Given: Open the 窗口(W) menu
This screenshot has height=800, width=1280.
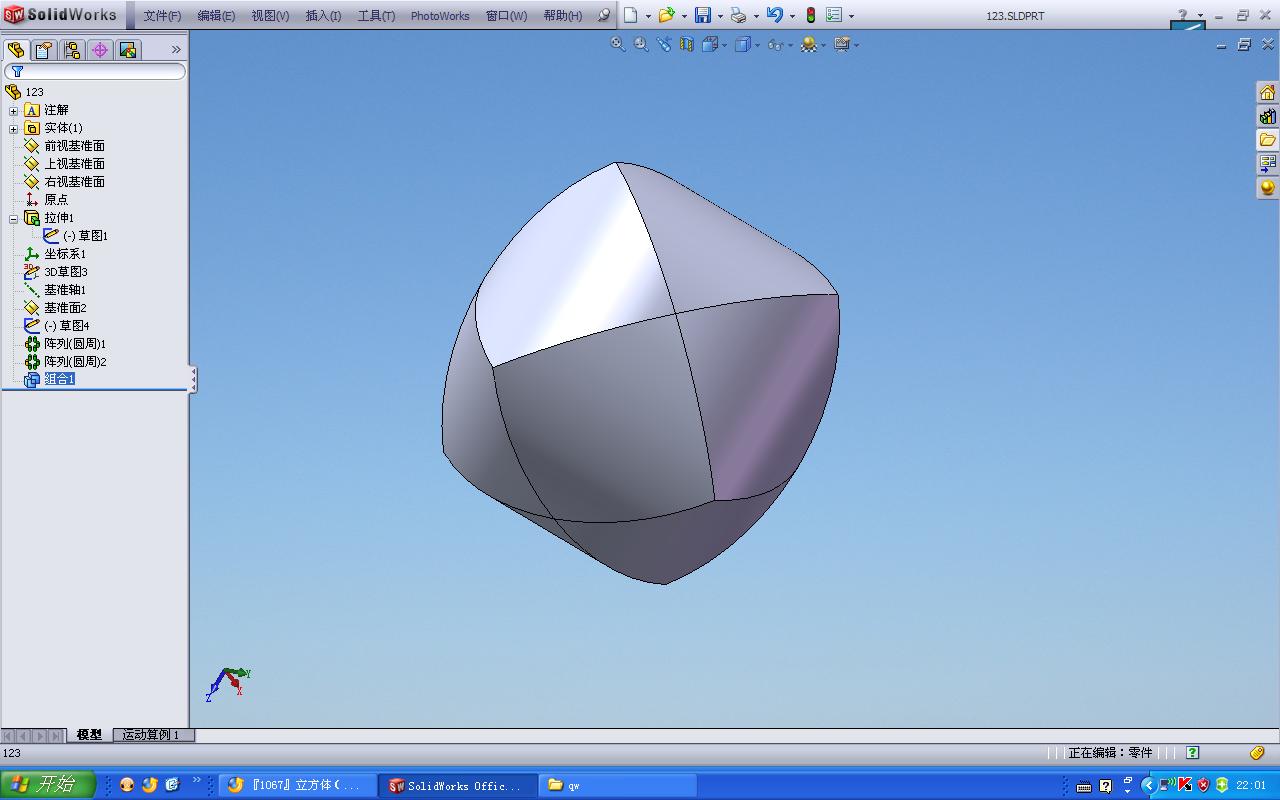Looking at the screenshot, I should tap(506, 16).
